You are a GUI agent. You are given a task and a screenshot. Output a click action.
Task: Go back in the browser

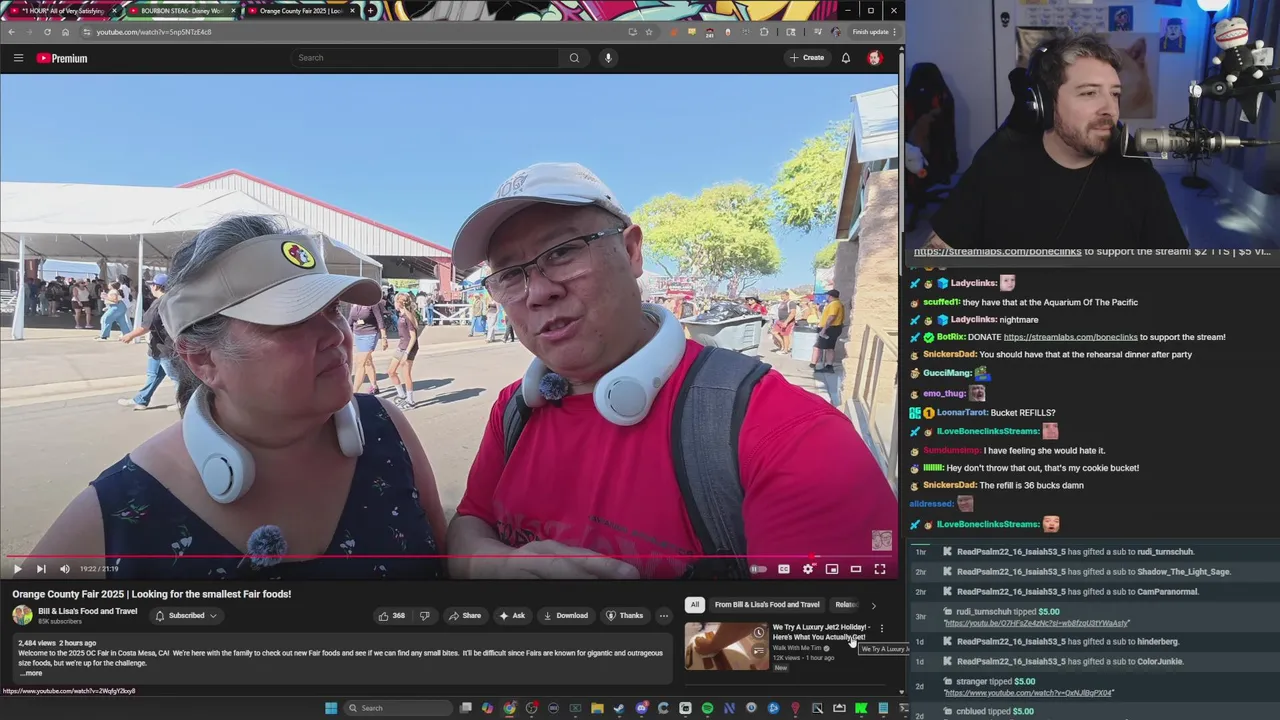point(11,32)
